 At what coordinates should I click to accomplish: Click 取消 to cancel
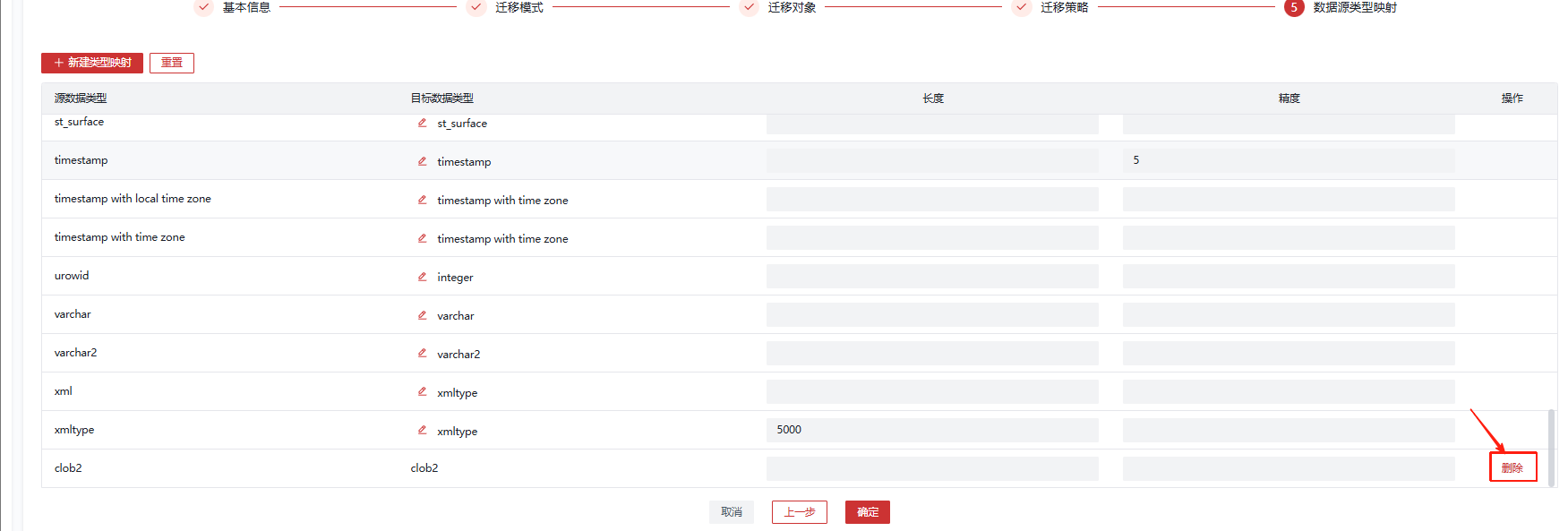tap(731, 512)
